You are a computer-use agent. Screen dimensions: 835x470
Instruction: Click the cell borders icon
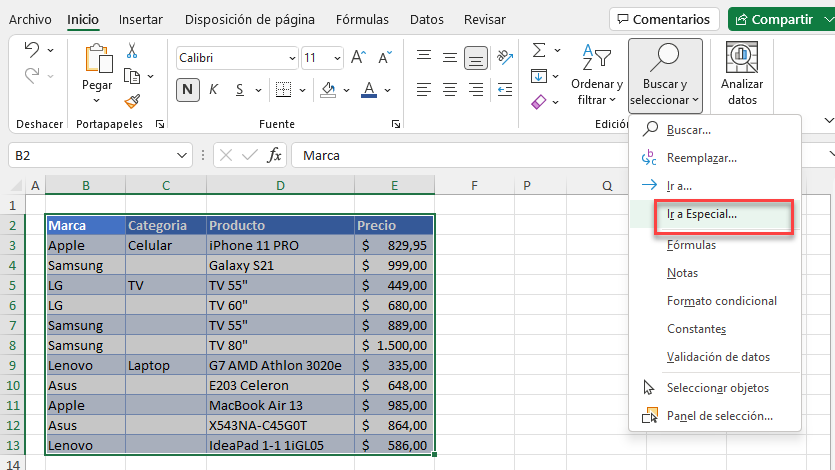click(283, 90)
